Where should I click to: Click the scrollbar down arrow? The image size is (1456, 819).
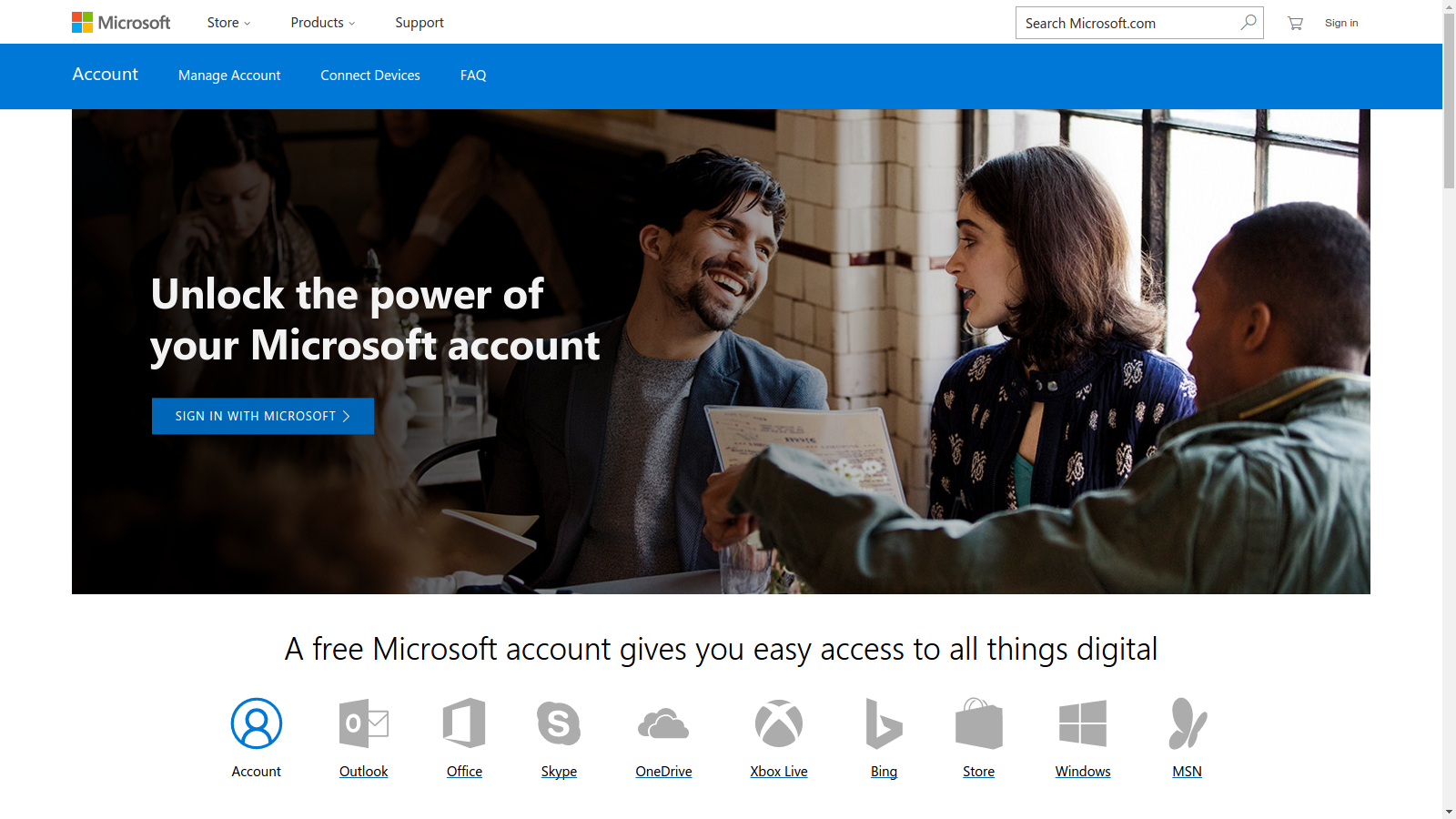[x=1449, y=812]
